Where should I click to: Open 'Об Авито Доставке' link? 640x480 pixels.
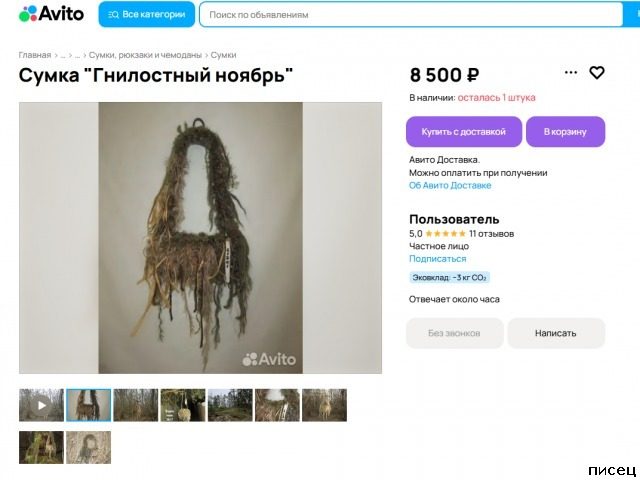pos(450,185)
